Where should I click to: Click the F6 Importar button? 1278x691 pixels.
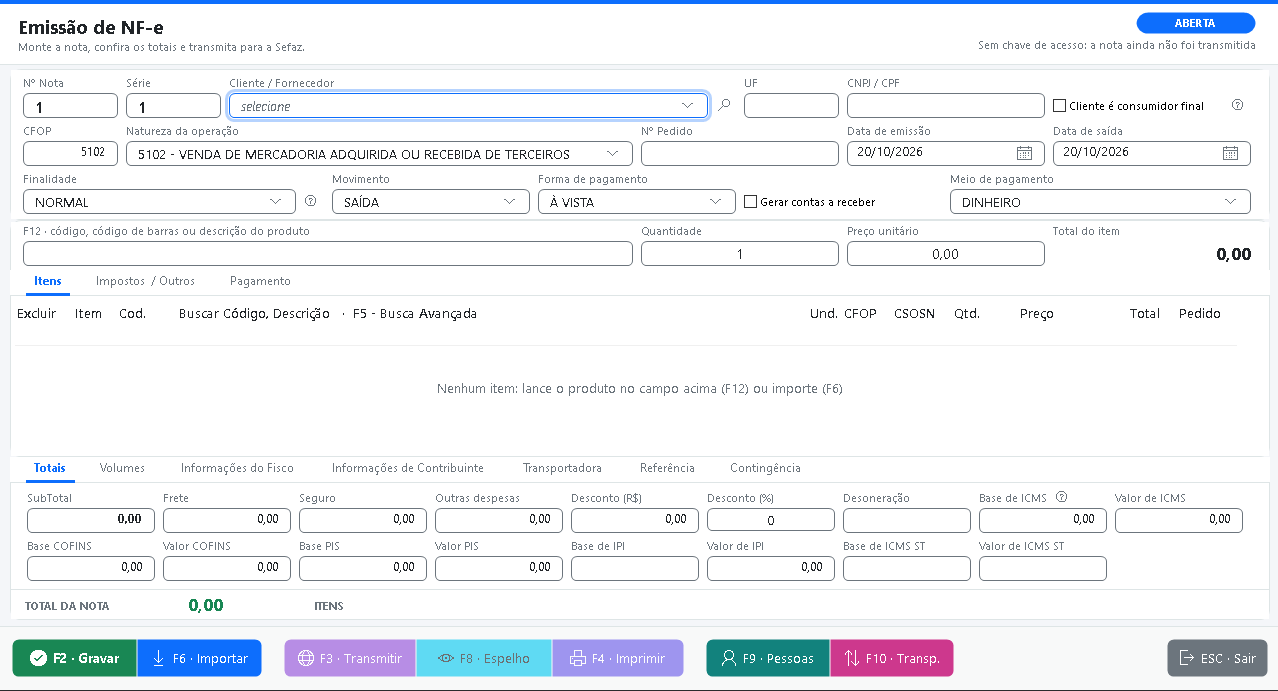pyautogui.click(x=199, y=658)
